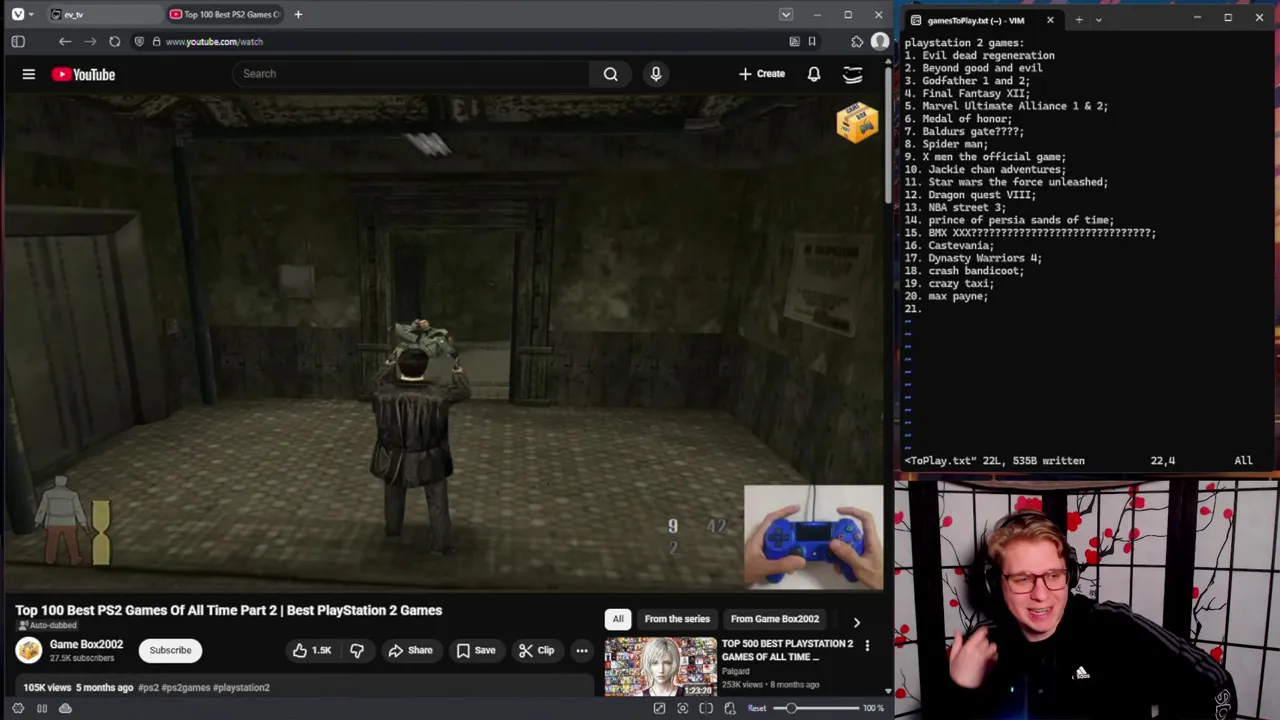Screen dimensions: 1280x720
Task: Subscribe to Game Box2002
Action: (x=170, y=650)
